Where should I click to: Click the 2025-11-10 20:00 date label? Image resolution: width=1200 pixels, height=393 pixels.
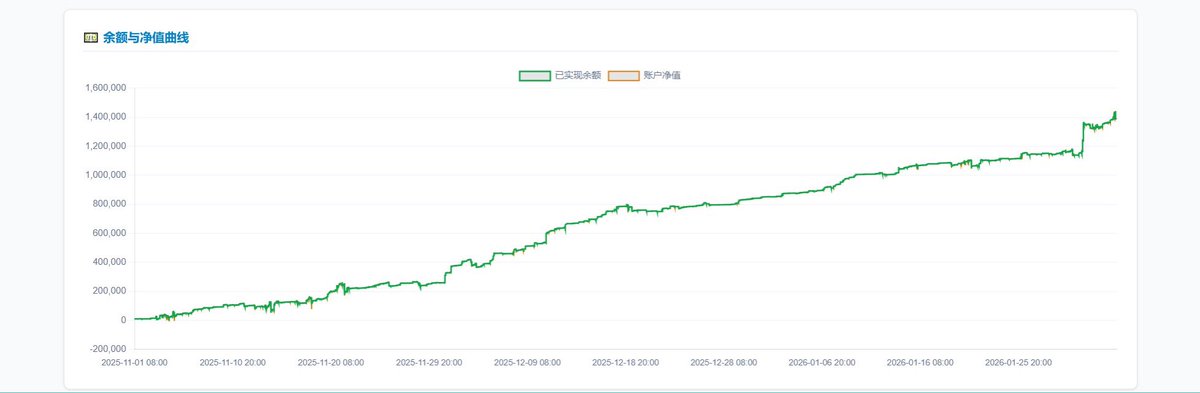(x=233, y=363)
